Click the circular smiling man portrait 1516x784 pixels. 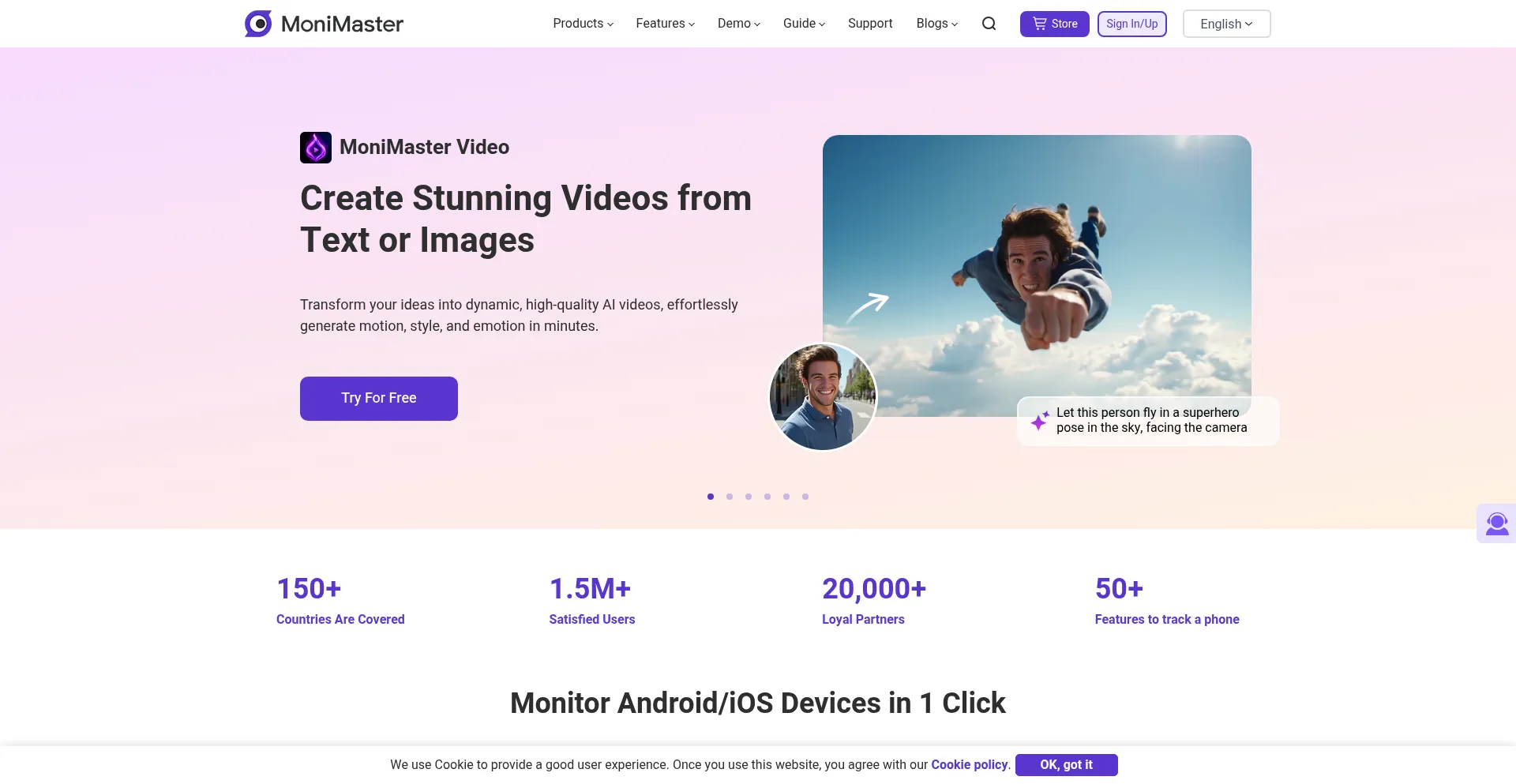823,396
